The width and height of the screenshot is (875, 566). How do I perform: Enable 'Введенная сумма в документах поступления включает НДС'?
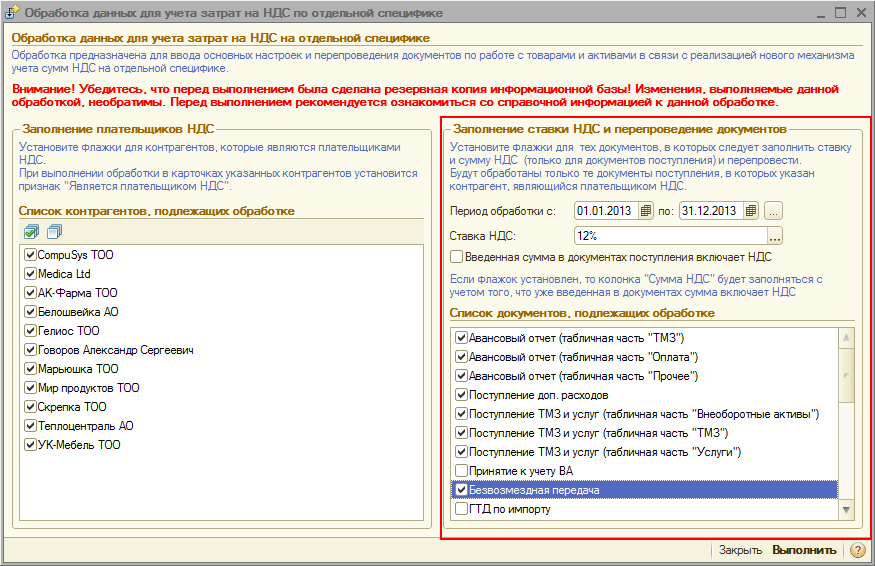tap(457, 257)
